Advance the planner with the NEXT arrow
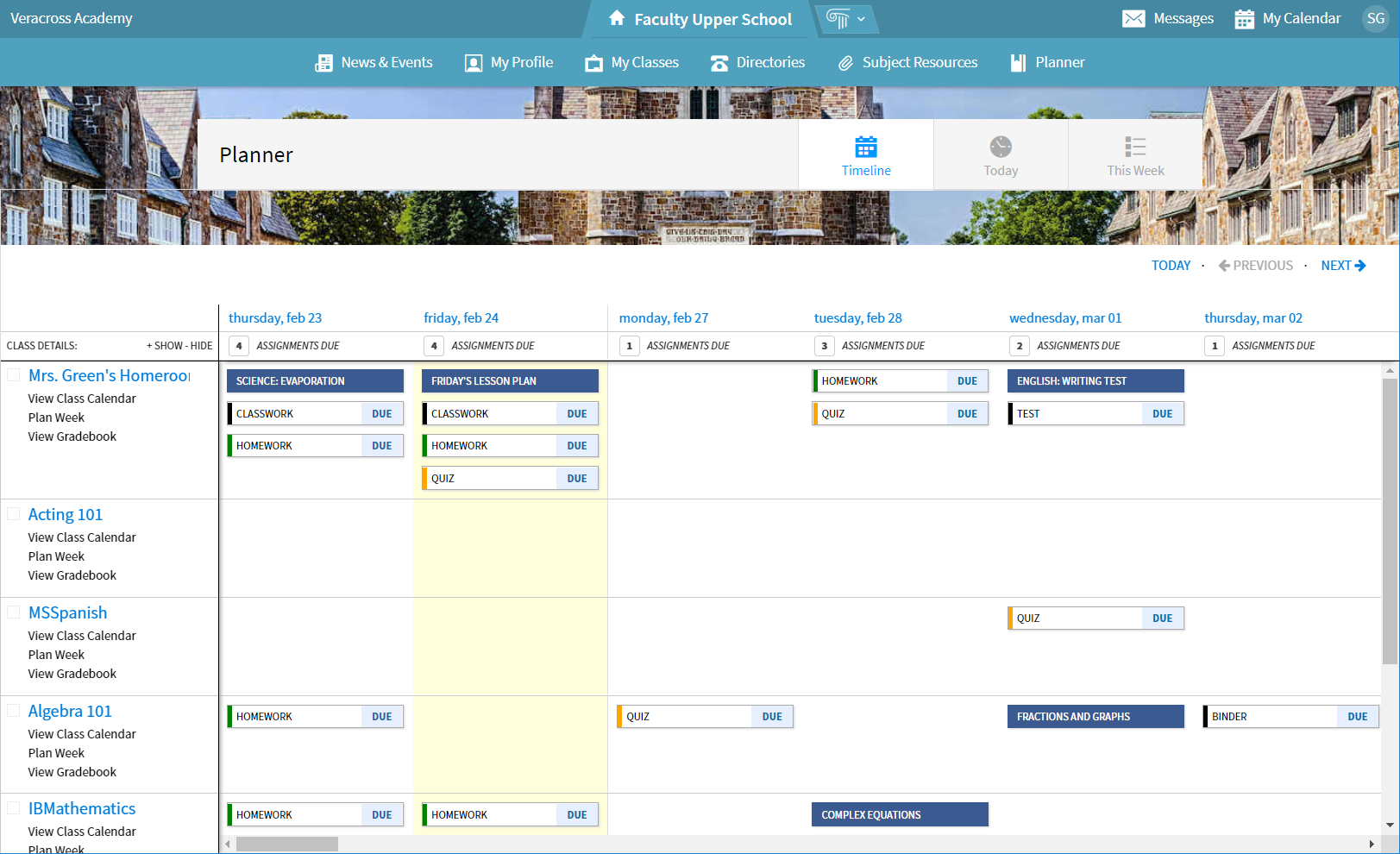Image resolution: width=1400 pixels, height=854 pixels. pos(1342,265)
